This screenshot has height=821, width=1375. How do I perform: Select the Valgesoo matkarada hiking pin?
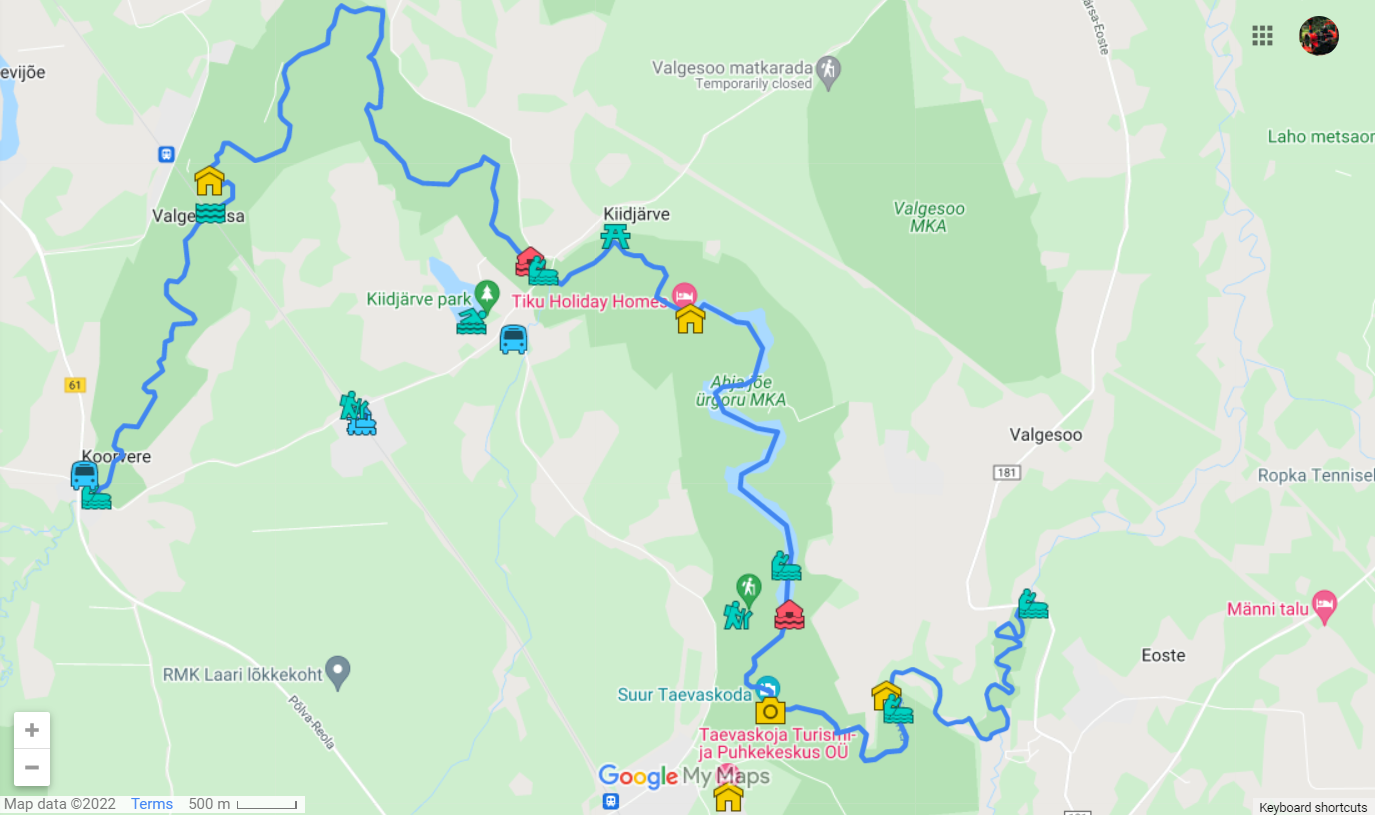tap(829, 72)
